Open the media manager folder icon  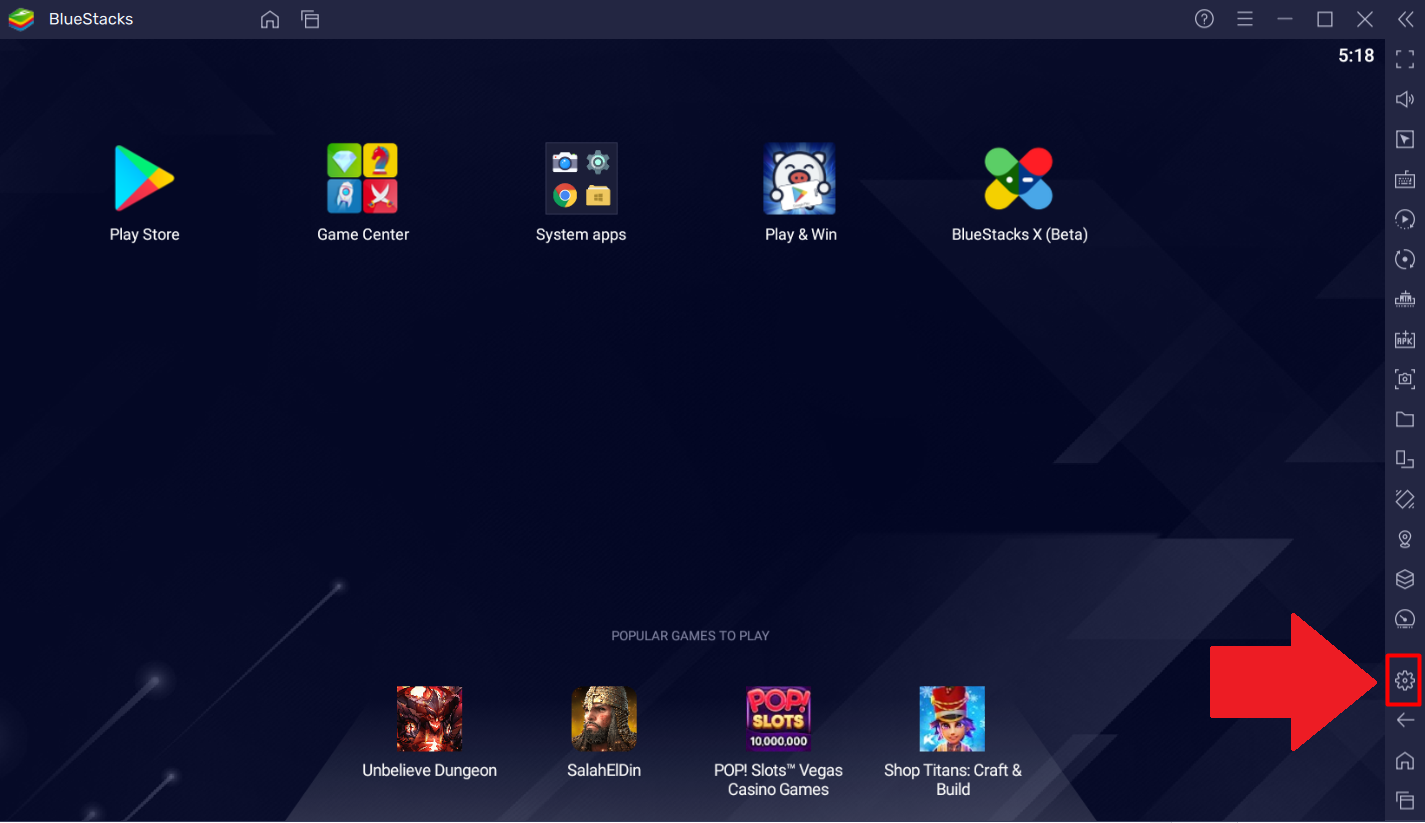coord(1405,419)
